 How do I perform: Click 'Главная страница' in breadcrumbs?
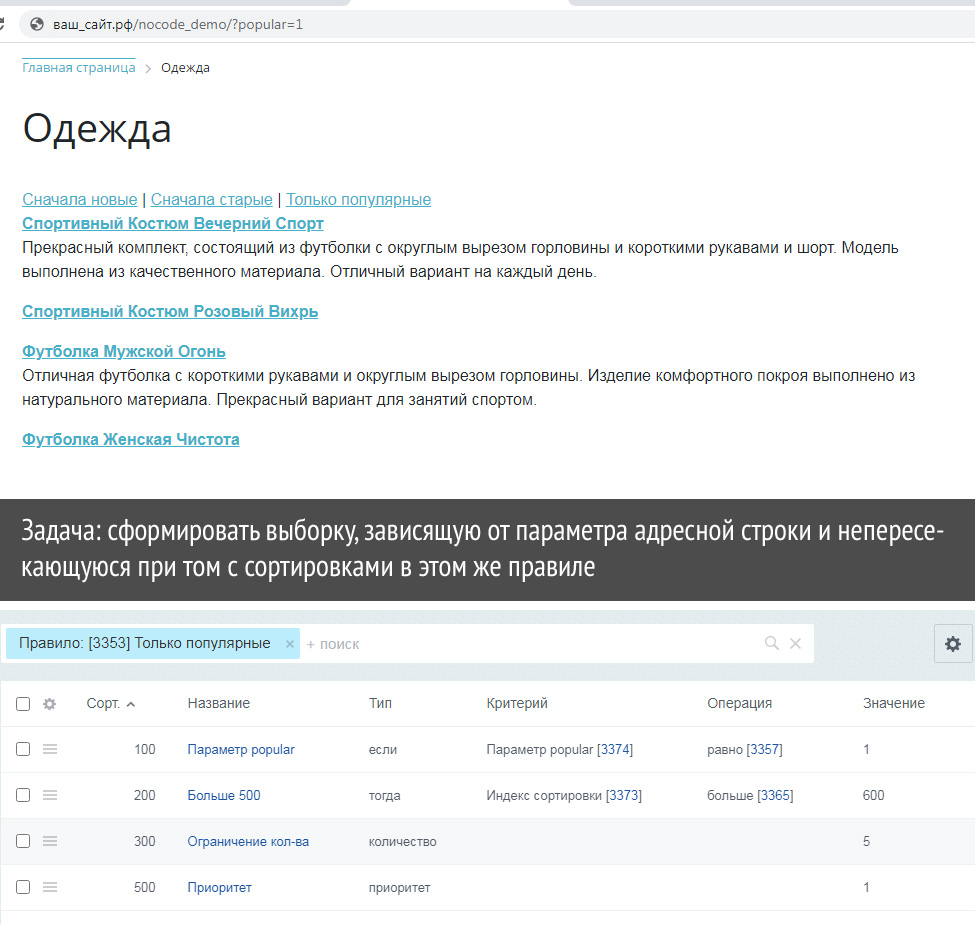[78, 68]
